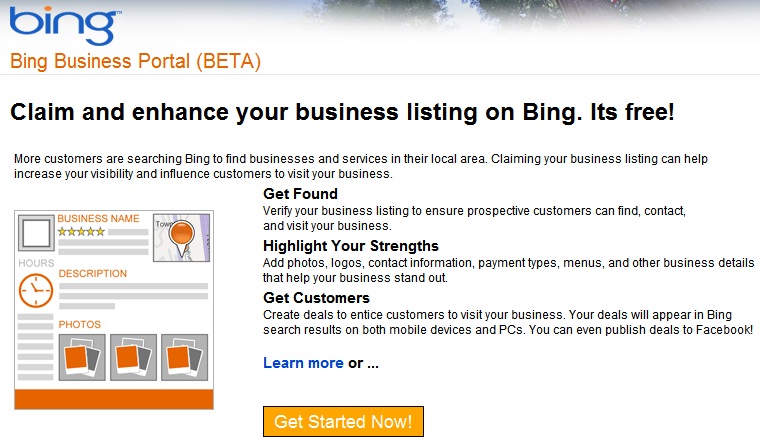Open the Learn more link

click(x=302, y=363)
